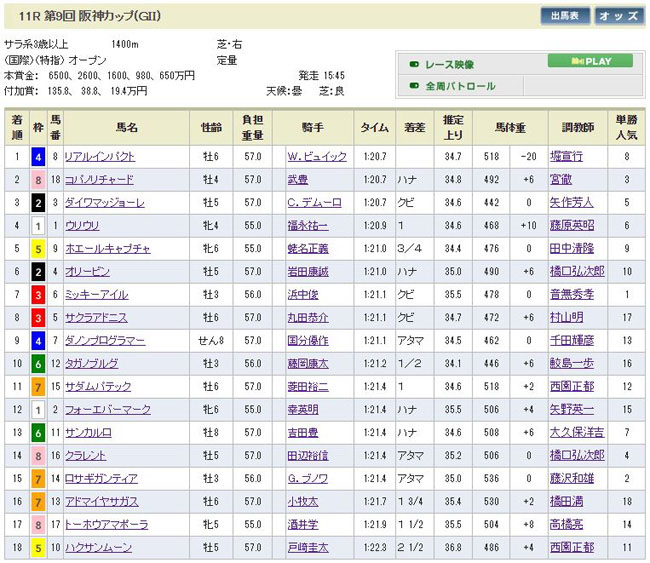Switch to the オッズ odds tab
650x563 pixels.
click(x=619, y=16)
